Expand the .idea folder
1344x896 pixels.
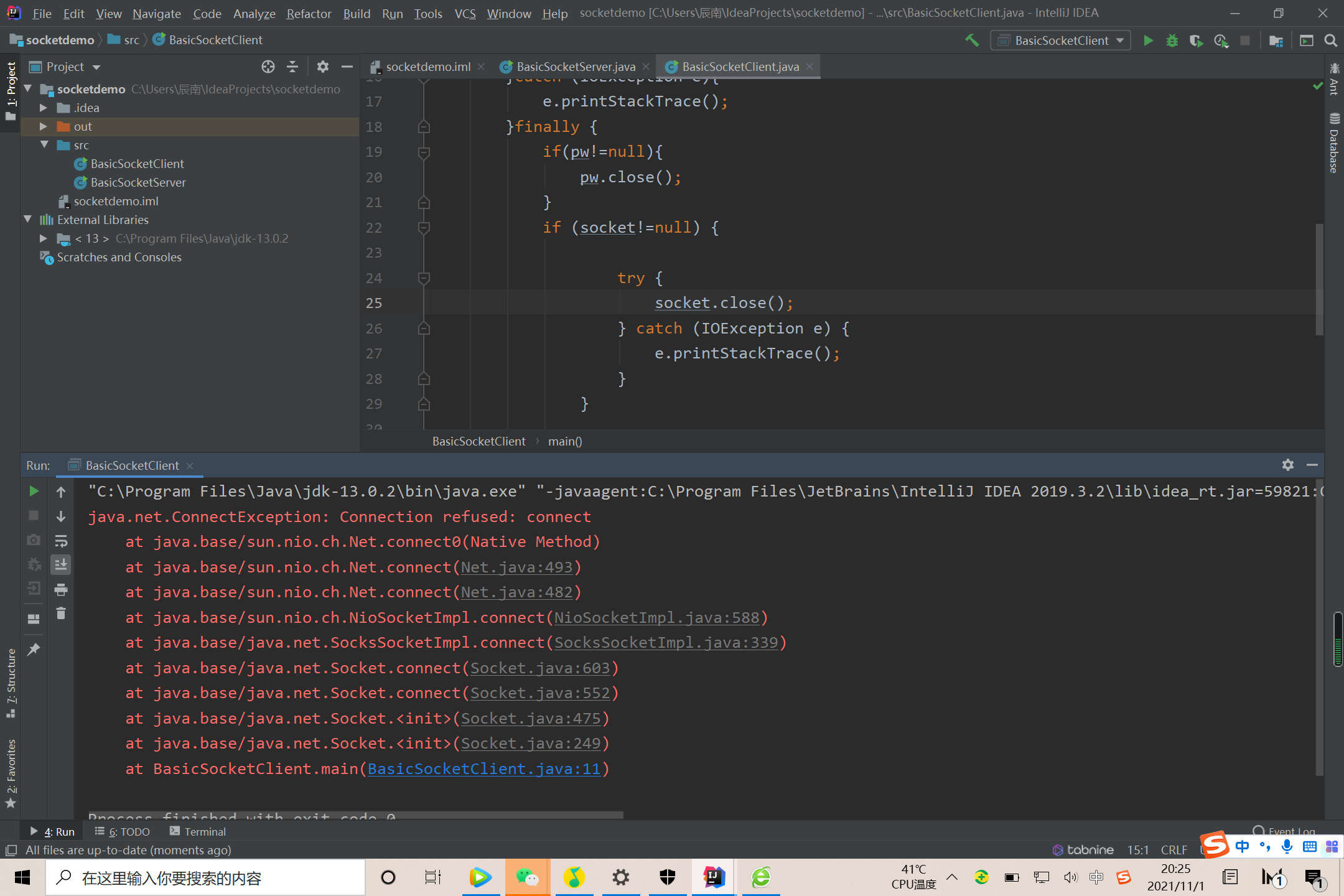pos(44,108)
